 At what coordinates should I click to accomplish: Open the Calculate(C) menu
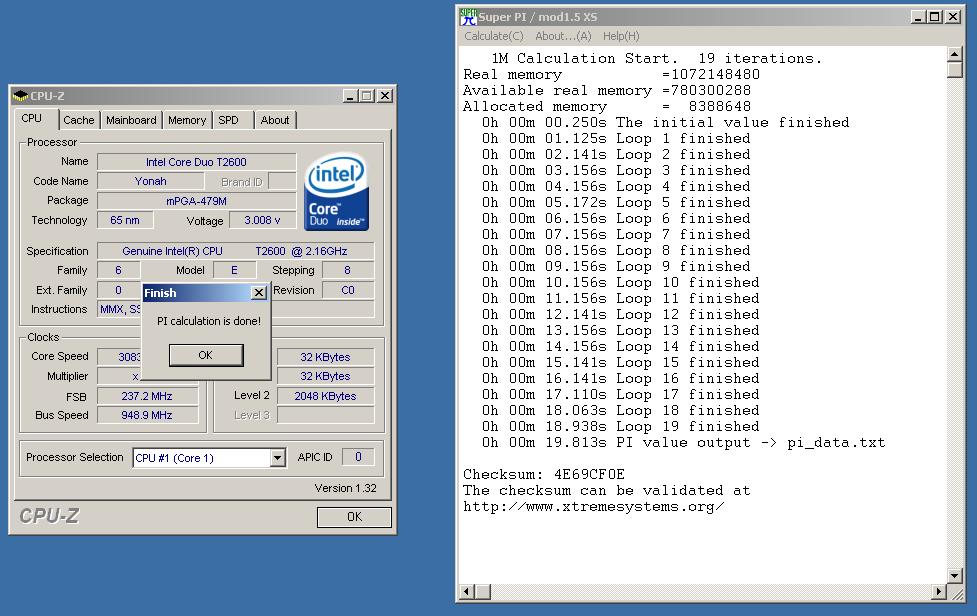tap(494, 36)
